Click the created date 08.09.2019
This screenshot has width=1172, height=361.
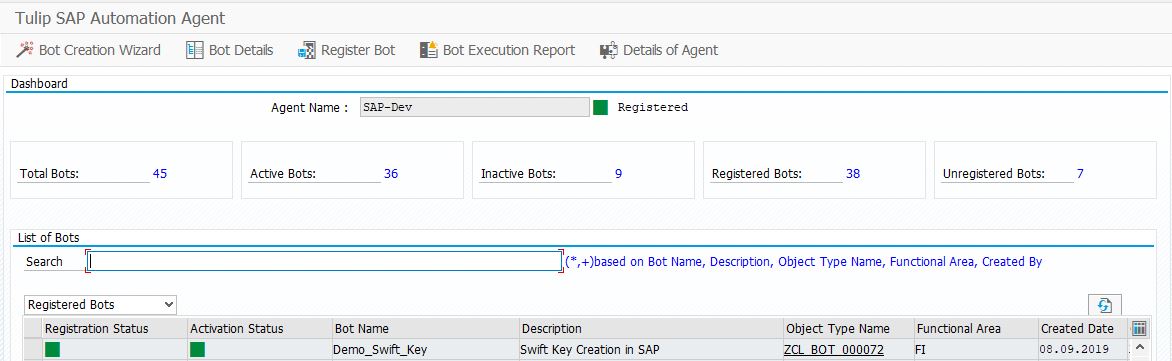point(1082,349)
